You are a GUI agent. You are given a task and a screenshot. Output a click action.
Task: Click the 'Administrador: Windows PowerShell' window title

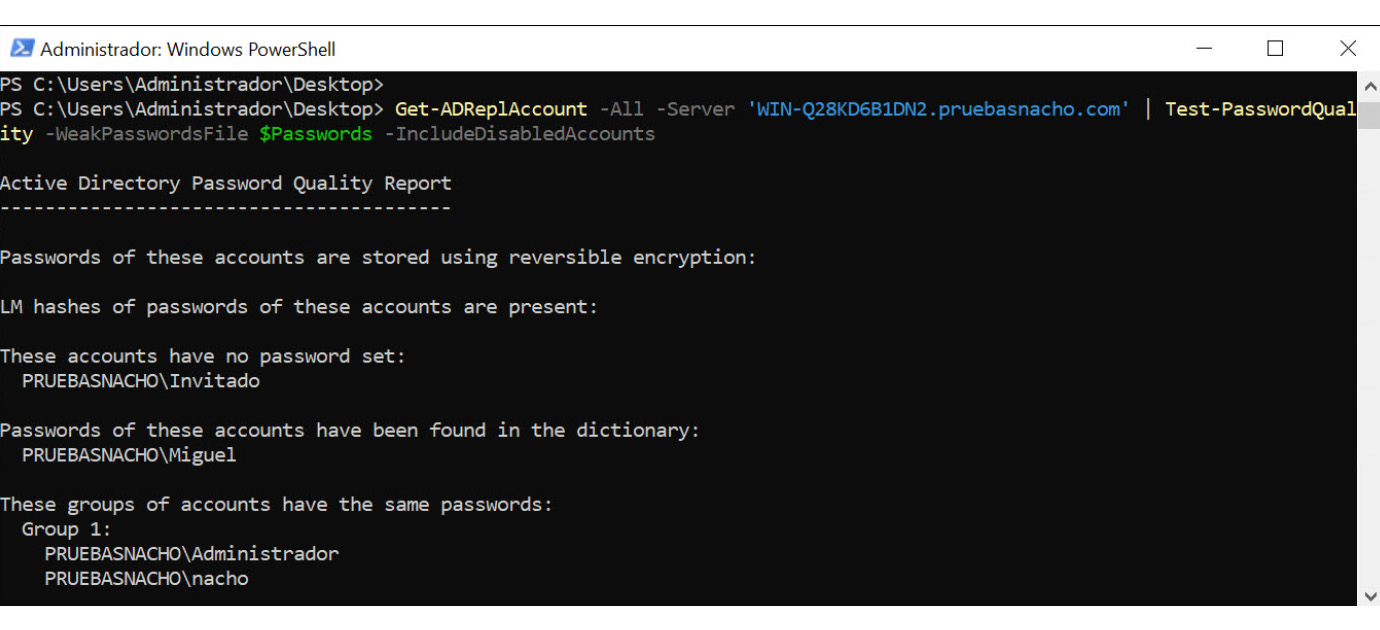pos(188,49)
